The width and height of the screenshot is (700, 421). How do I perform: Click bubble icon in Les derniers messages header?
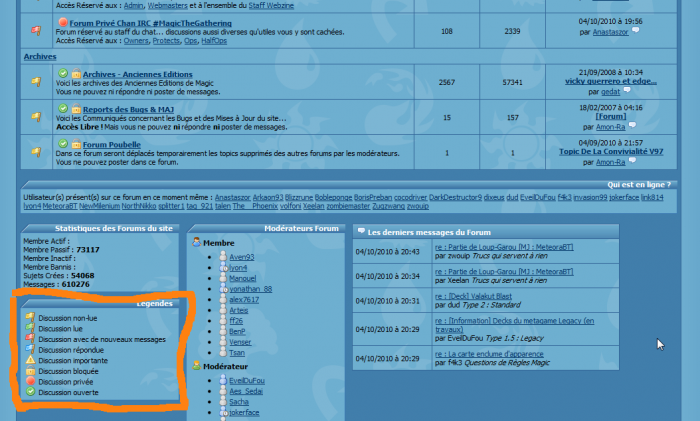361,232
